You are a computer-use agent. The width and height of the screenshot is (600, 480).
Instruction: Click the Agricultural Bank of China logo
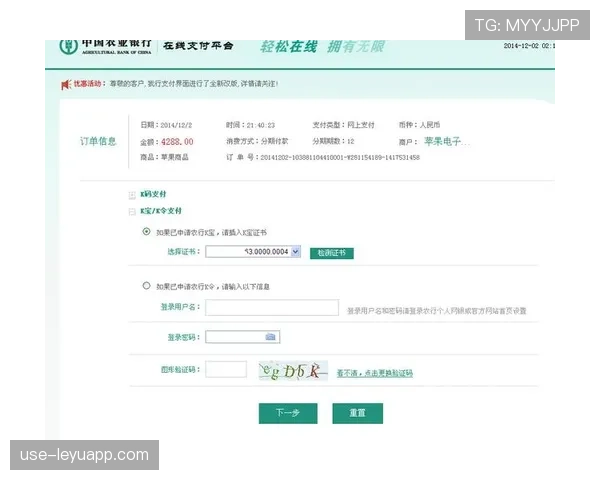pyautogui.click(x=105, y=47)
